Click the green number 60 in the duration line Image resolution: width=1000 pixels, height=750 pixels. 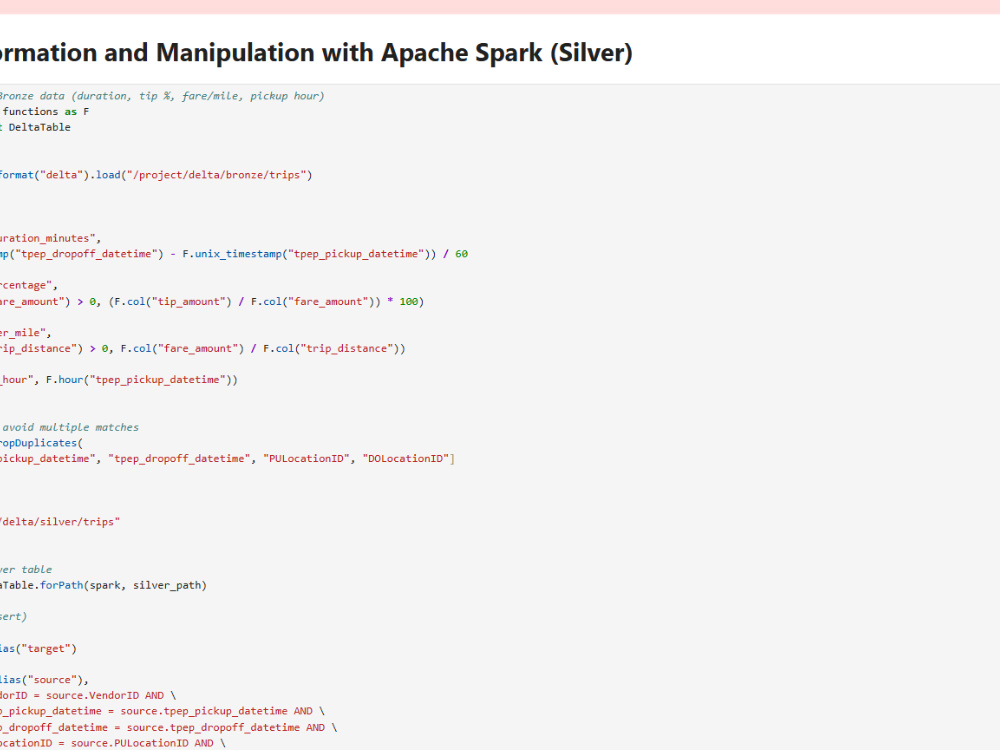(462, 254)
